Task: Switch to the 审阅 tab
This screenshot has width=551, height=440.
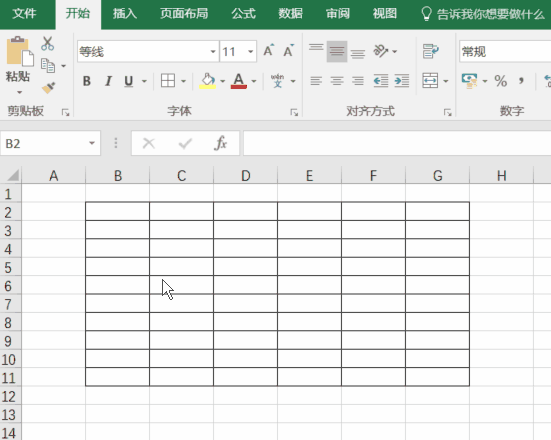Action: [x=338, y=14]
